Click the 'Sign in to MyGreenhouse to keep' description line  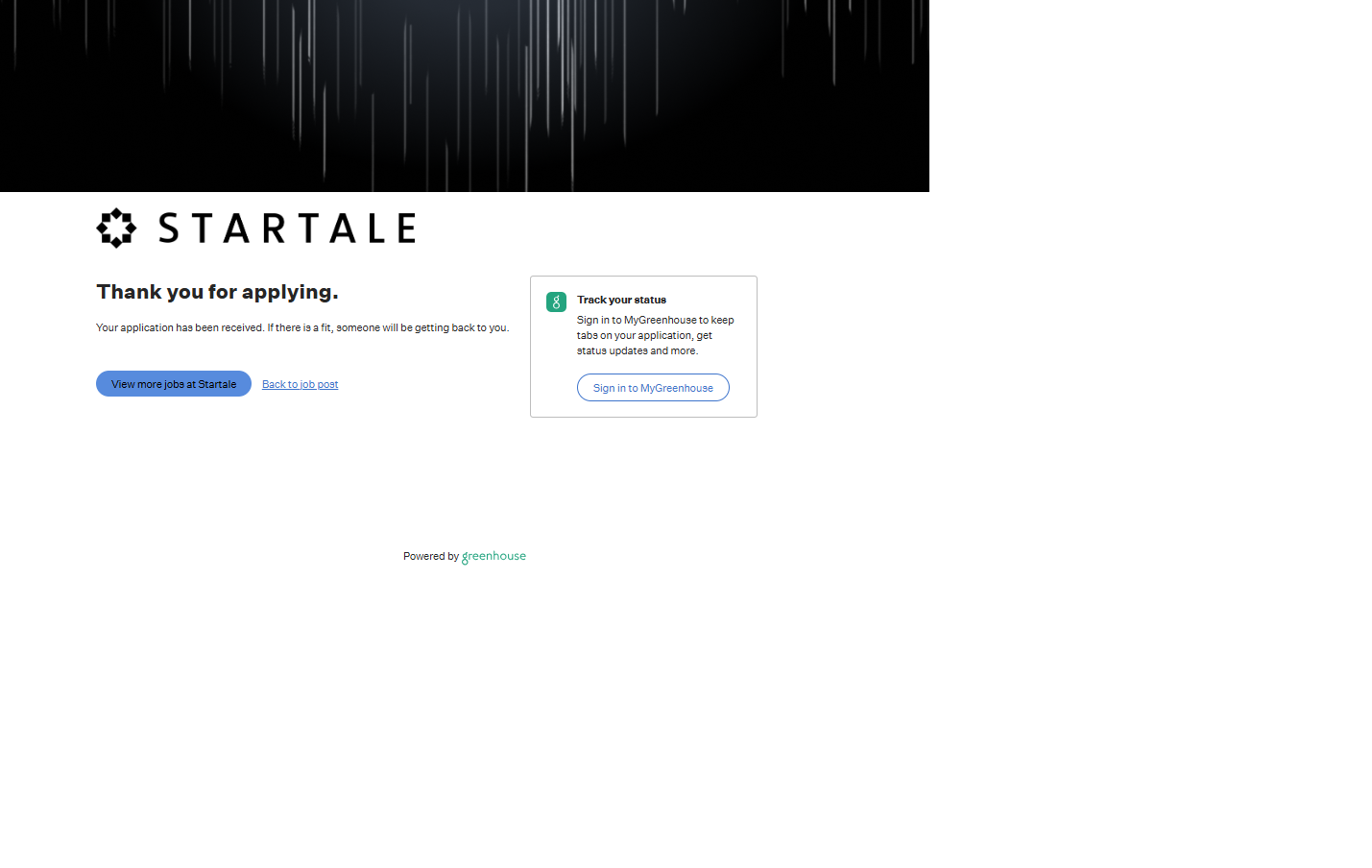pyautogui.click(x=655, y=321)
